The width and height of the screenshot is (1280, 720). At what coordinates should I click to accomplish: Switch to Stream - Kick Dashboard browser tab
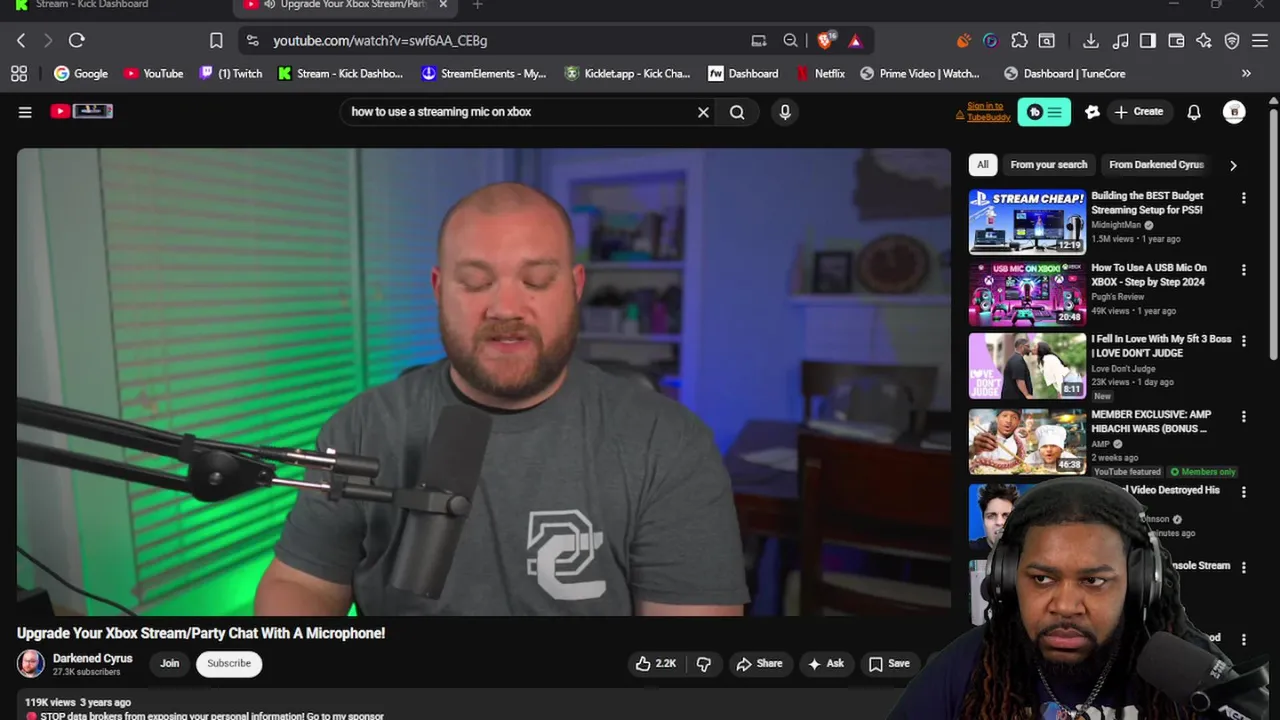click(x=90, y=5)
